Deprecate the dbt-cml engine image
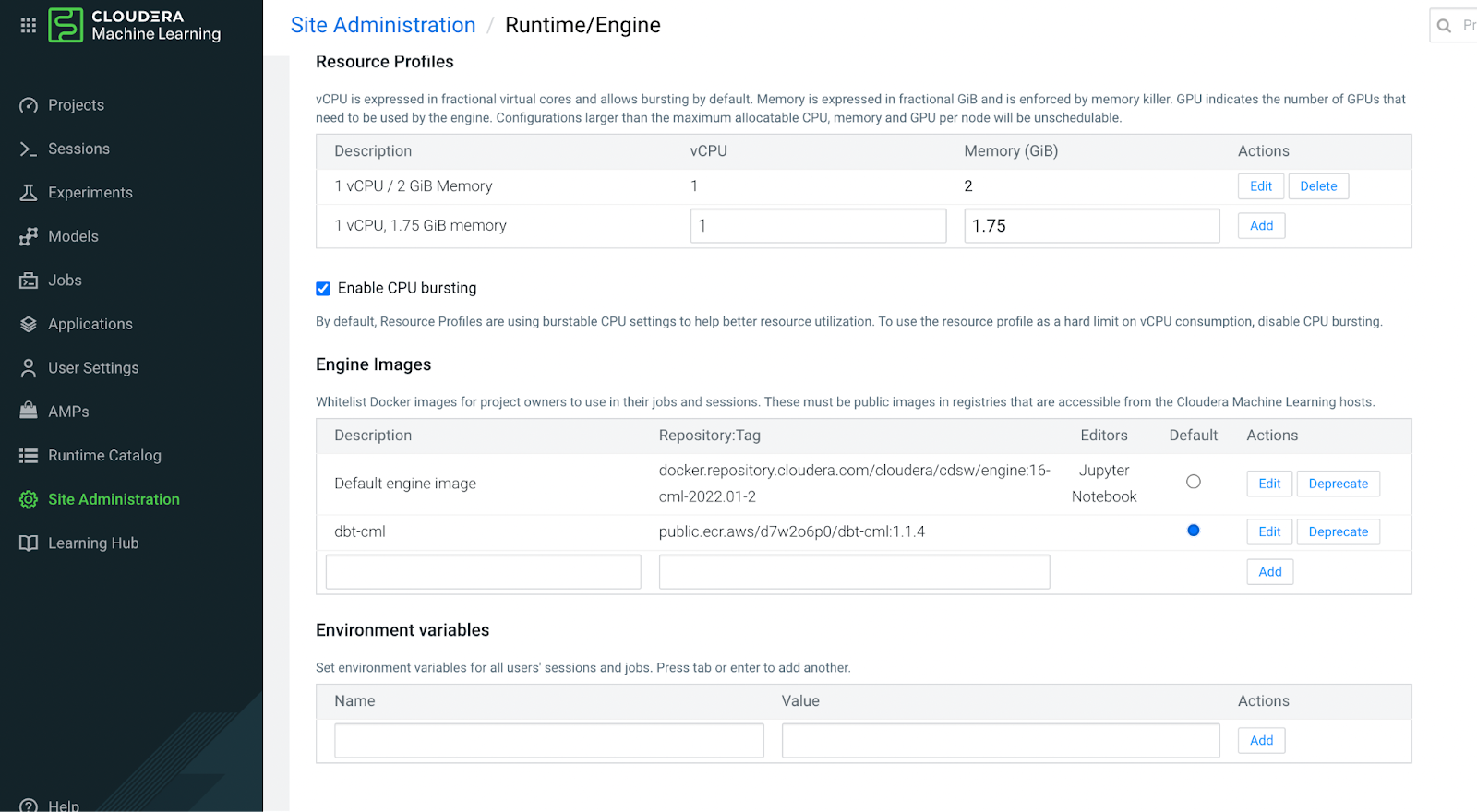This screenshot has width=1477, height=812. click(x=1338, y=532)
